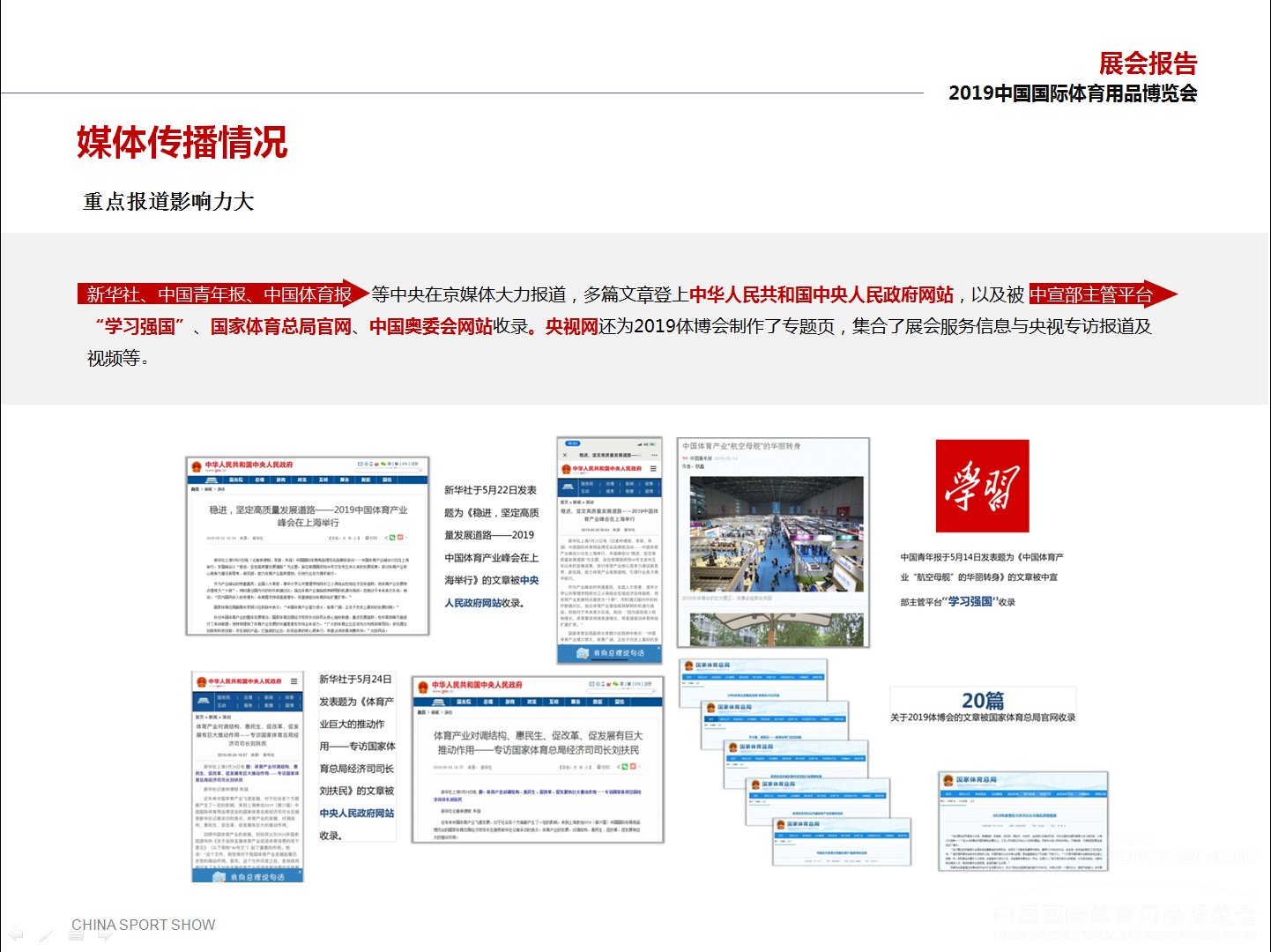Click red 国家体育总局官网 in the paragraph
Screen dimensions: 1271x952
pyautogui.click(x=281, y=326)
